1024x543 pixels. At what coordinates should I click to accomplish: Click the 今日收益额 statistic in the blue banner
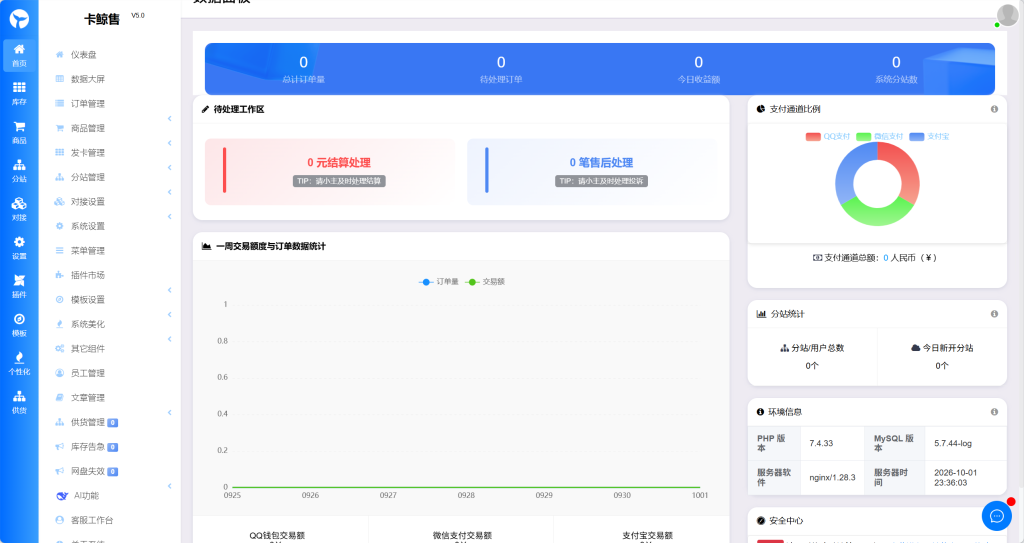coord(699,69)
